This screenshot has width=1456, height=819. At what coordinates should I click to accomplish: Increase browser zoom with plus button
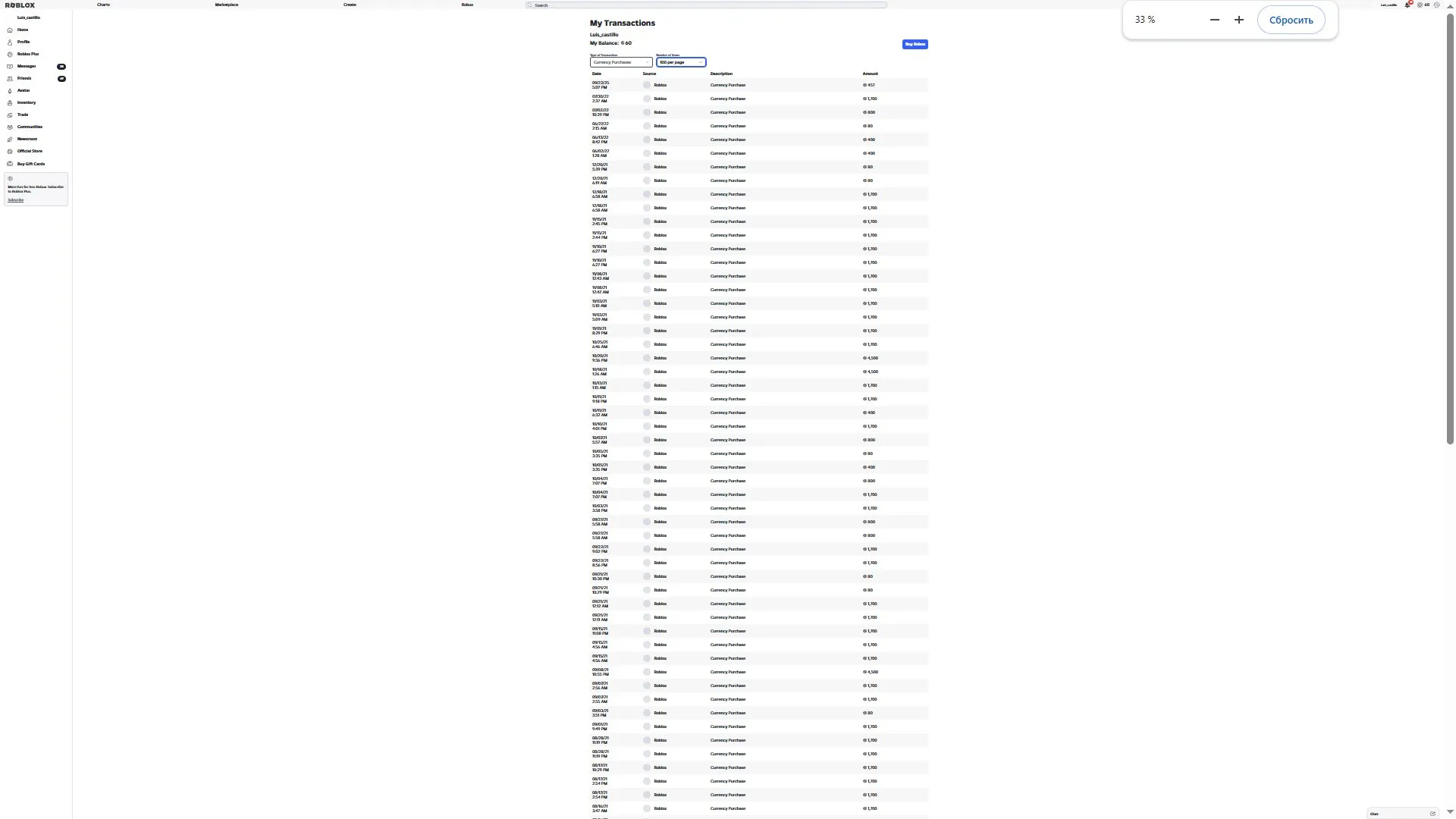(1239, 20)
